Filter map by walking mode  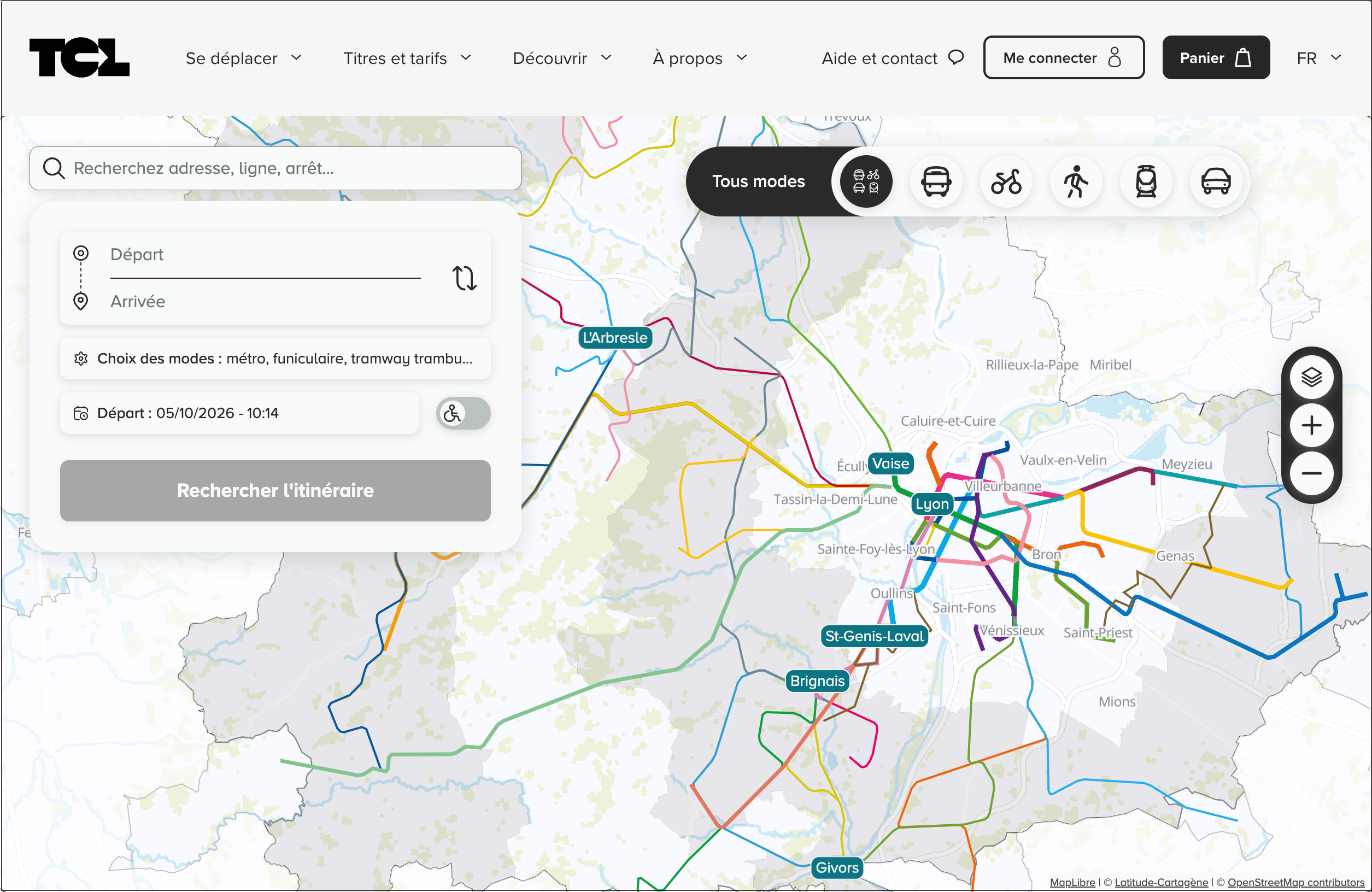point(1076,181)
